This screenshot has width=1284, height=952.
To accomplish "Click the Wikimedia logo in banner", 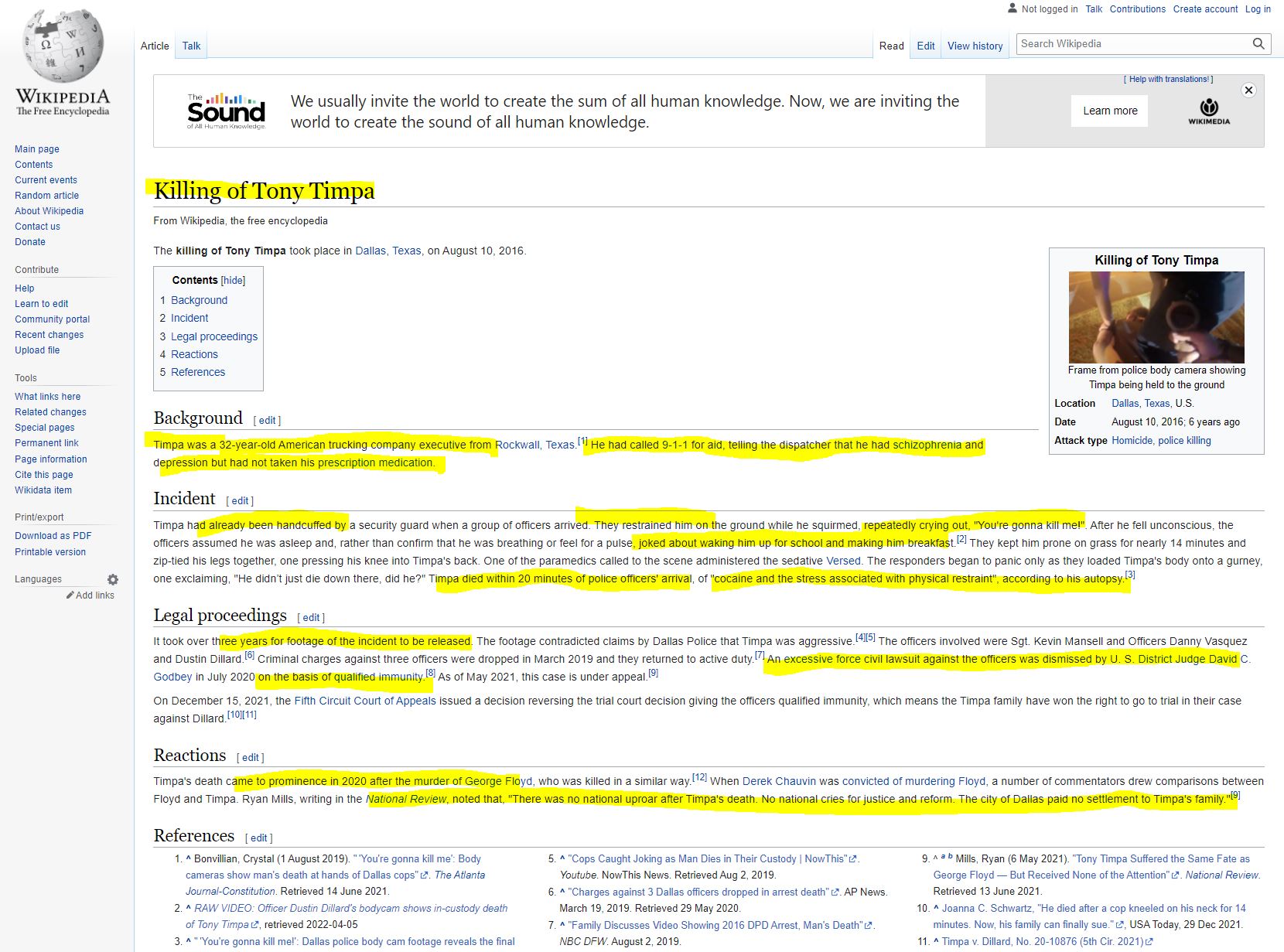I will tap(1209, 111).
